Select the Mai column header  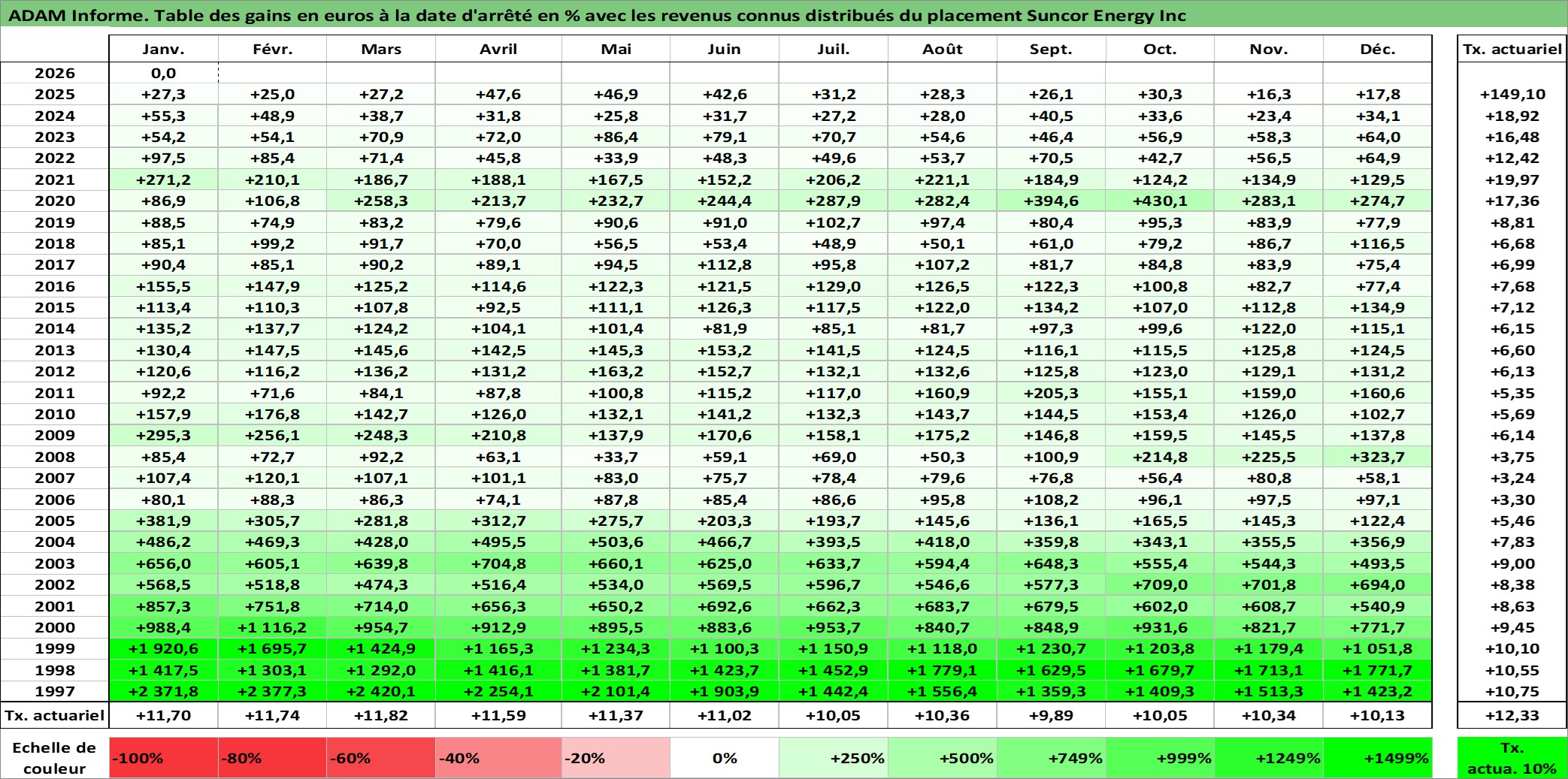[616, 49]
